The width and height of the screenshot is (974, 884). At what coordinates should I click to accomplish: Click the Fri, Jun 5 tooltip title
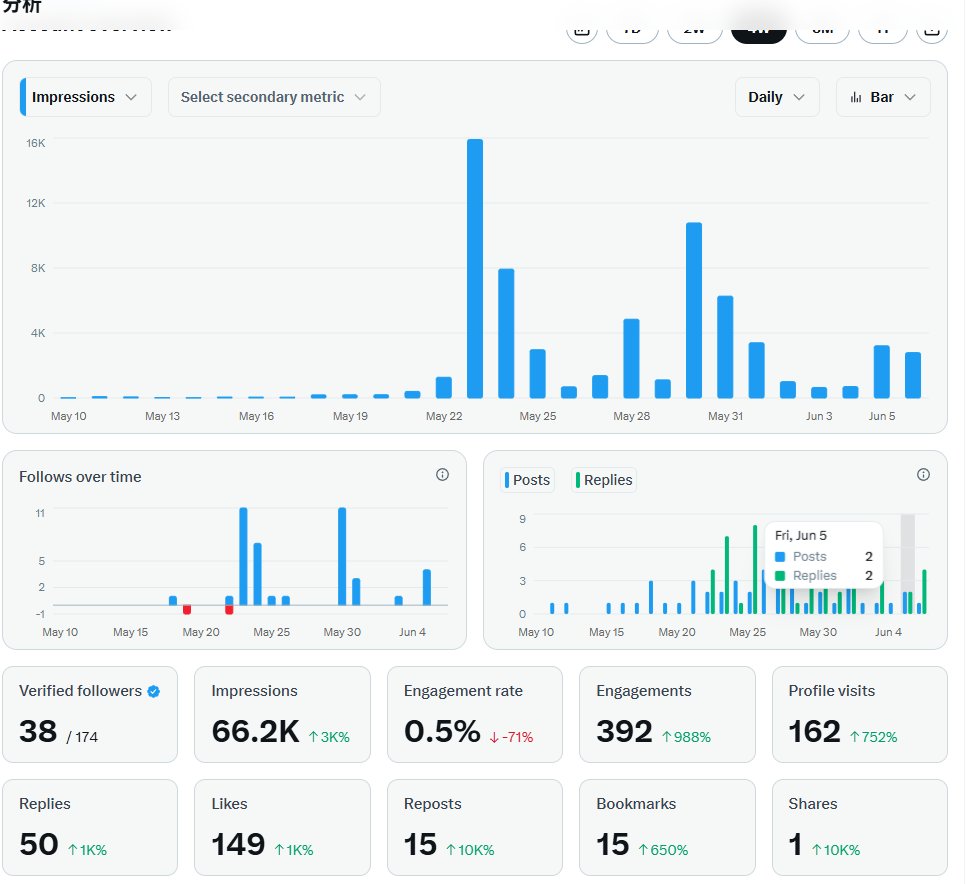[801, 535]
